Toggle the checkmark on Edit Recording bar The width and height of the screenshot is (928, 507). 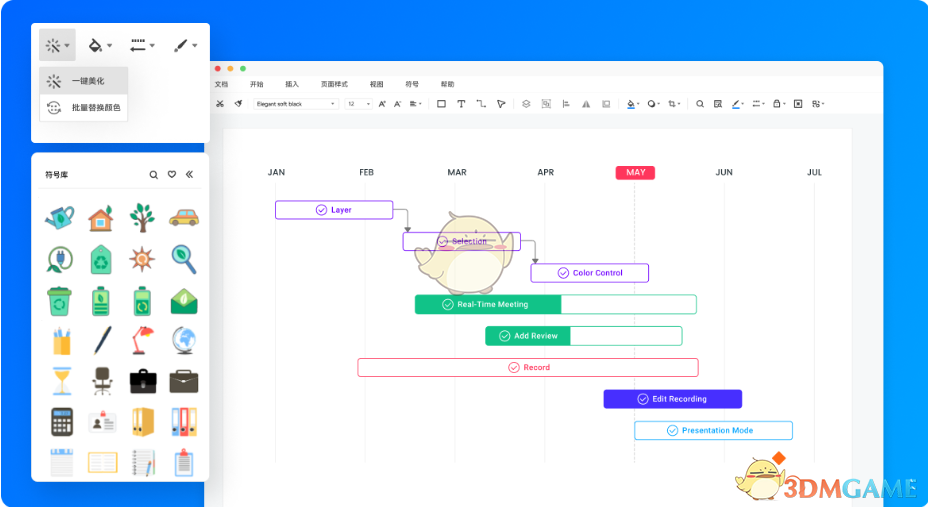click(642, 399)
